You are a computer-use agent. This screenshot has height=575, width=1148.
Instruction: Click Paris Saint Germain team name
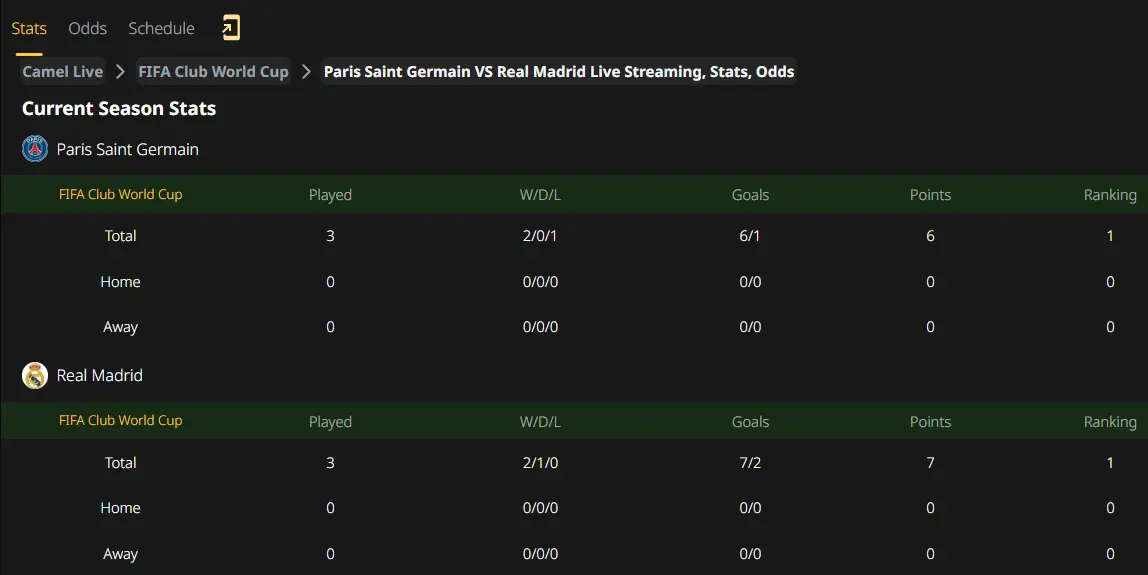(127, 149)
